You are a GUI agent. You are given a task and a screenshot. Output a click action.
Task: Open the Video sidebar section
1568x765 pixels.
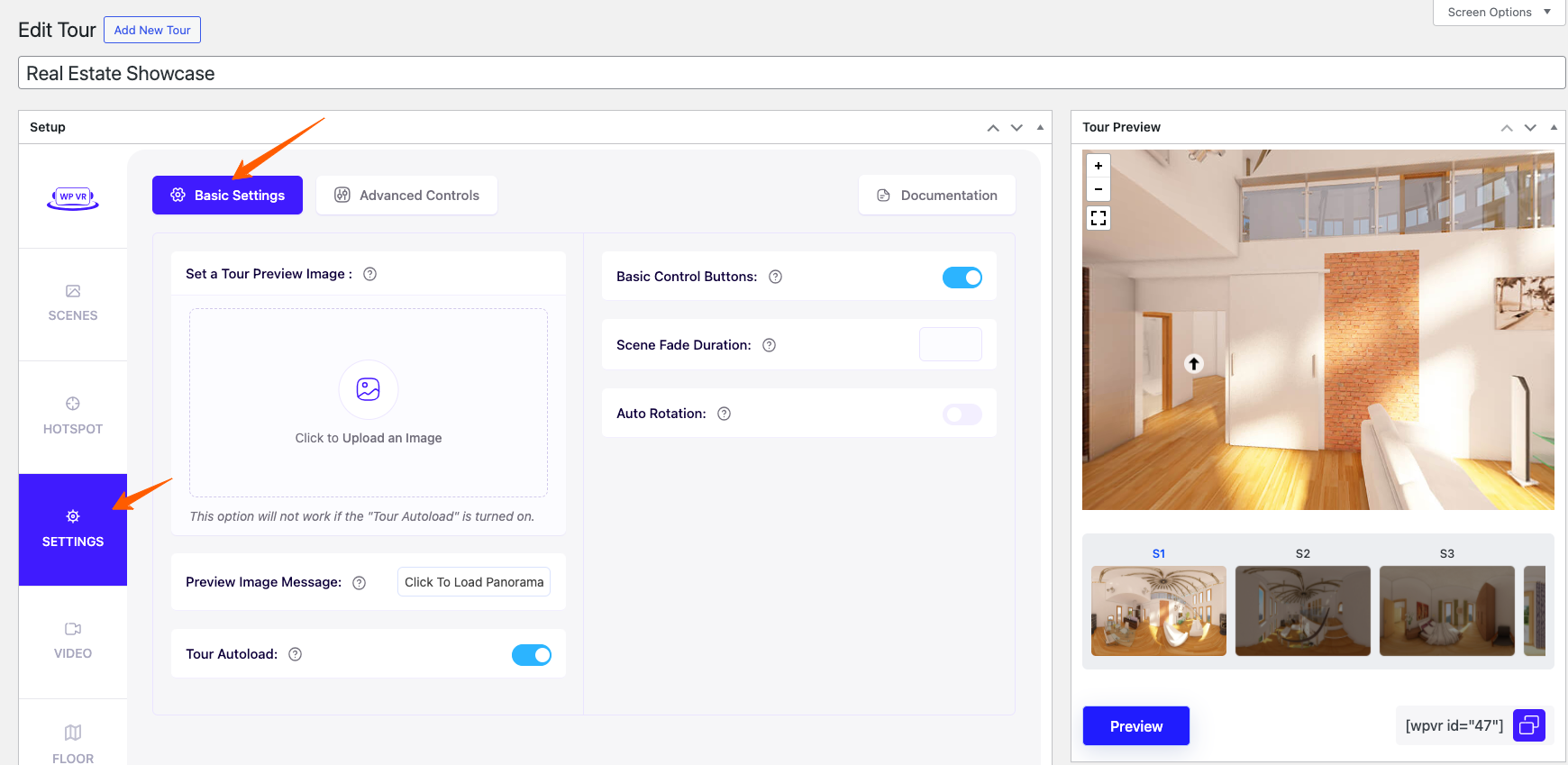(x=73, y=641)
